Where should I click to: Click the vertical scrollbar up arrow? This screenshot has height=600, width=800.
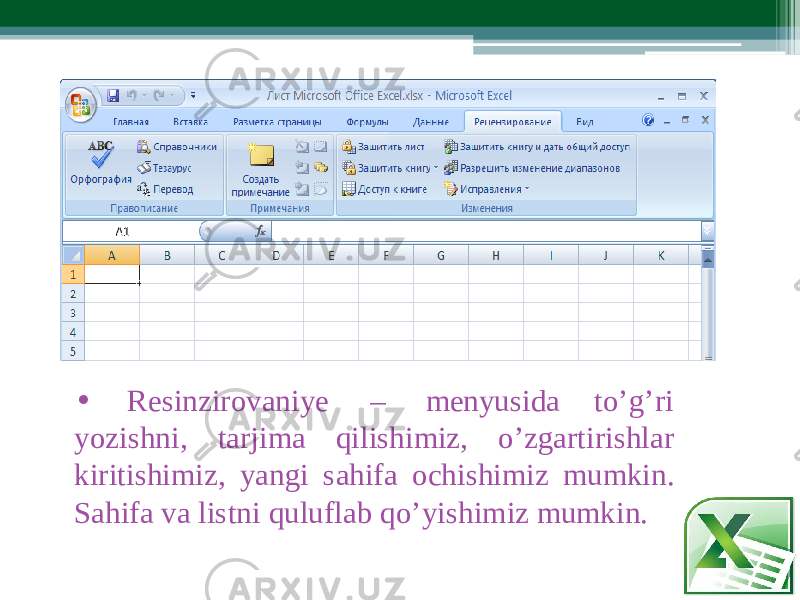point(708,261)
